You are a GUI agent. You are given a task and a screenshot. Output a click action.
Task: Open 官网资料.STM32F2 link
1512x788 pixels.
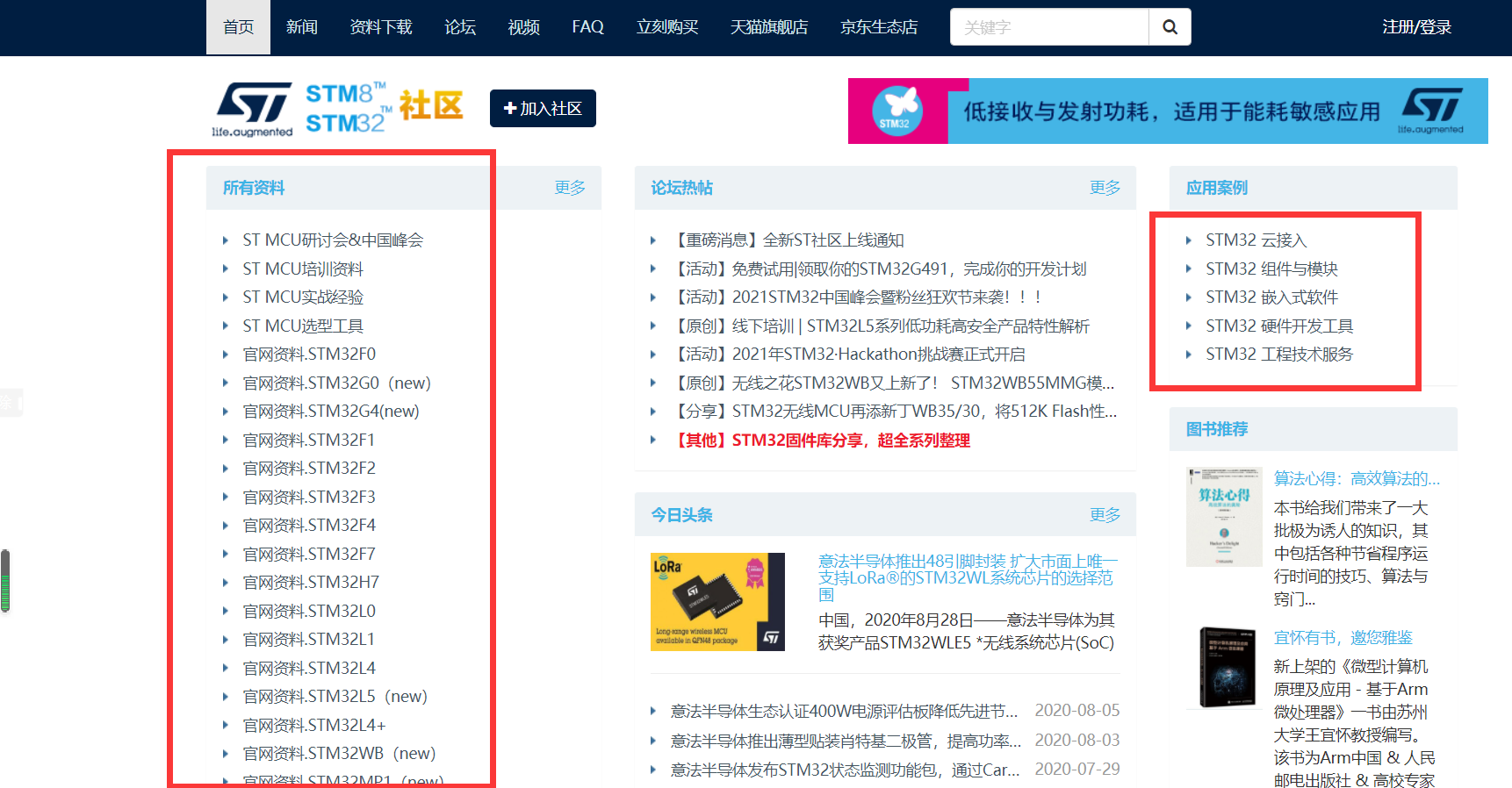(x=309, y=469)
